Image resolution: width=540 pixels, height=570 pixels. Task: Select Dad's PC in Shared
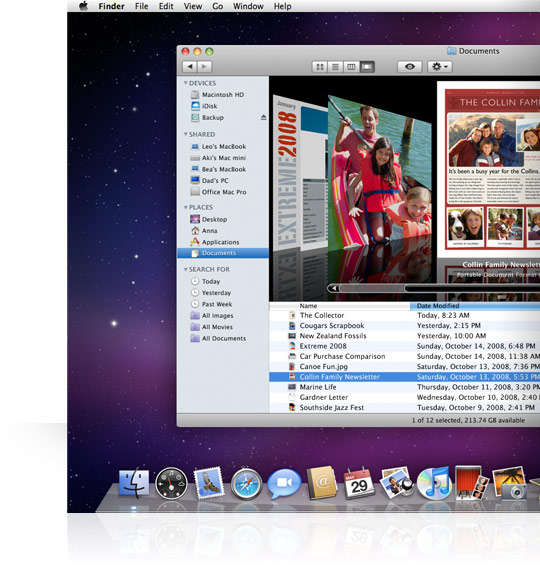click(223, 180)
